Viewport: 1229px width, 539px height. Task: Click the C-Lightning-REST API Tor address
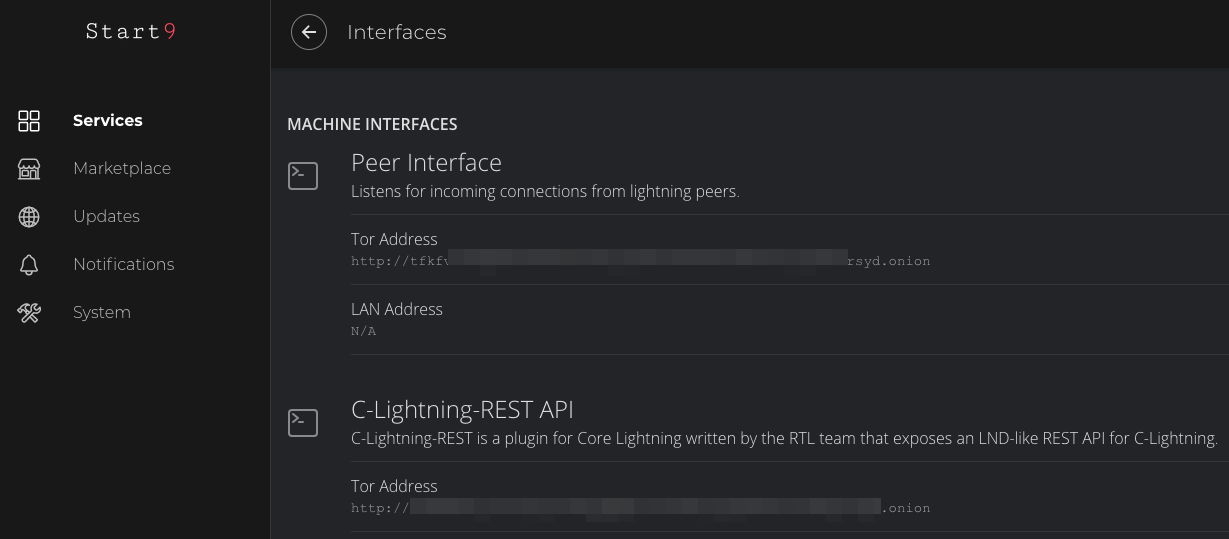(640, 508)
